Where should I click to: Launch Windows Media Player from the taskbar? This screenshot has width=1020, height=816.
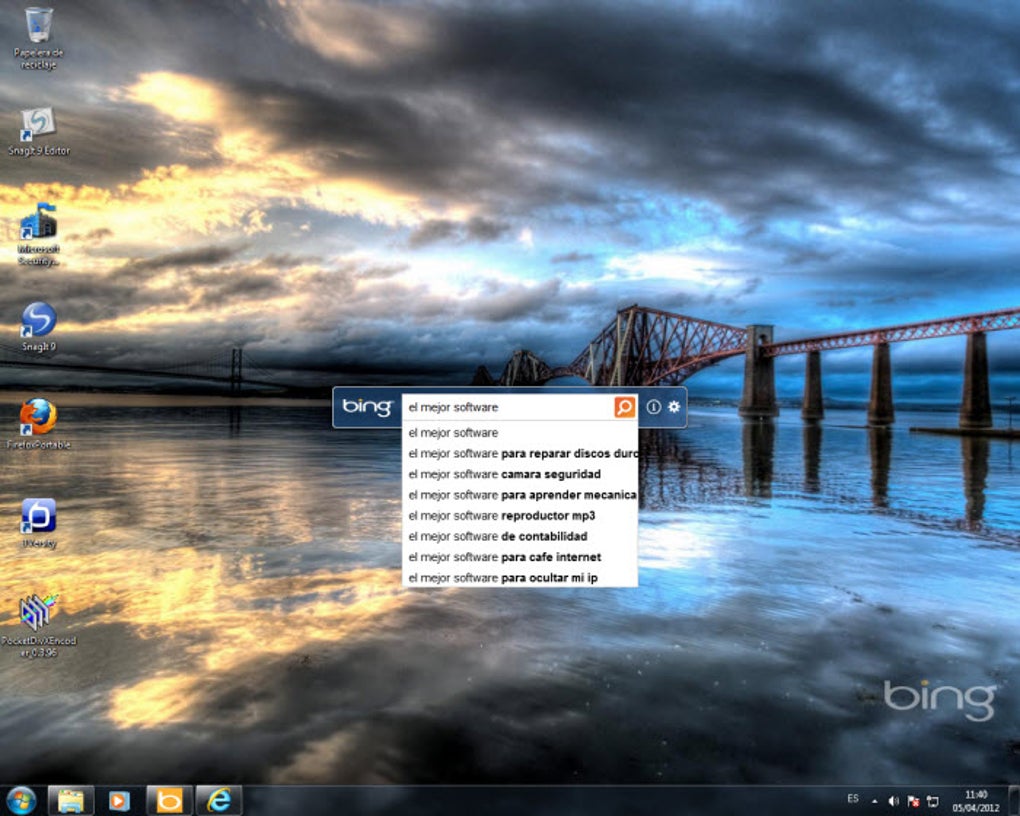click(119, 800)
